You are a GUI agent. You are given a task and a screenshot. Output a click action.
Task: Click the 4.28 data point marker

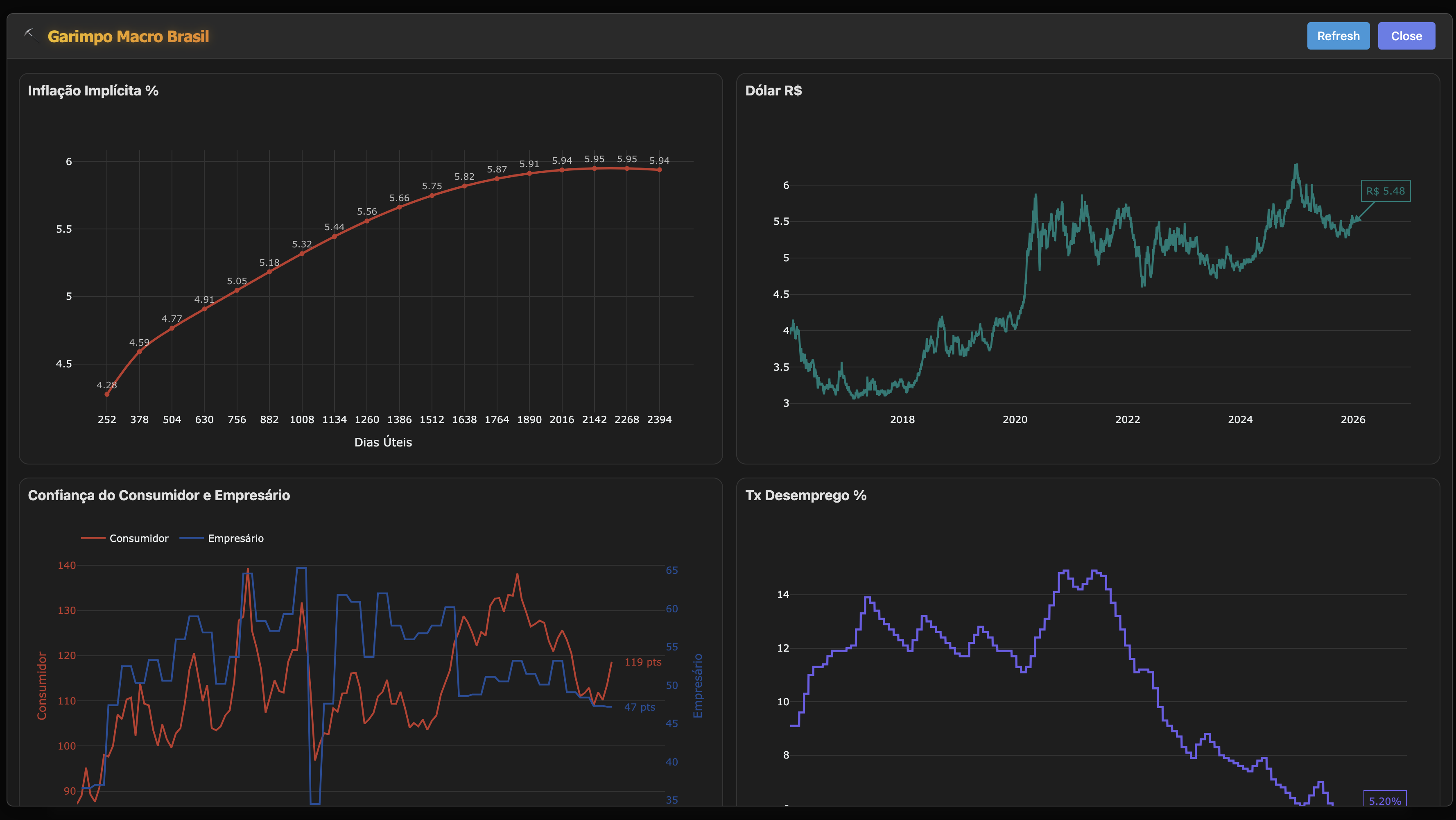pyautogui.click(x=107, y=394)
